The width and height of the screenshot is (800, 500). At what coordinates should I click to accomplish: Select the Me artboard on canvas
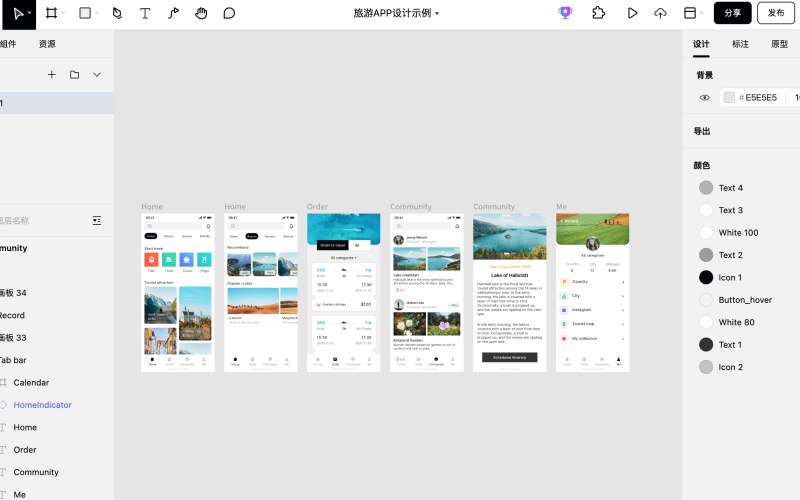pos(592,292)
